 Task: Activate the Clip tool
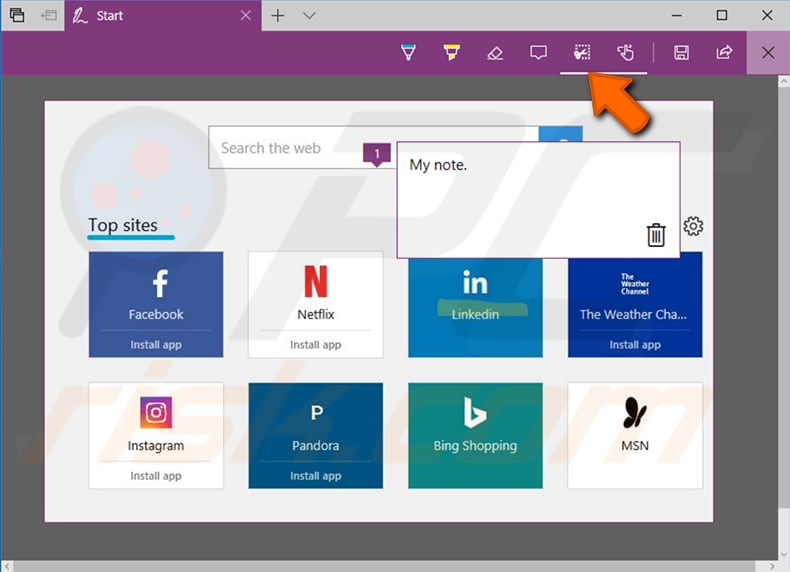(x=582, y=52)
